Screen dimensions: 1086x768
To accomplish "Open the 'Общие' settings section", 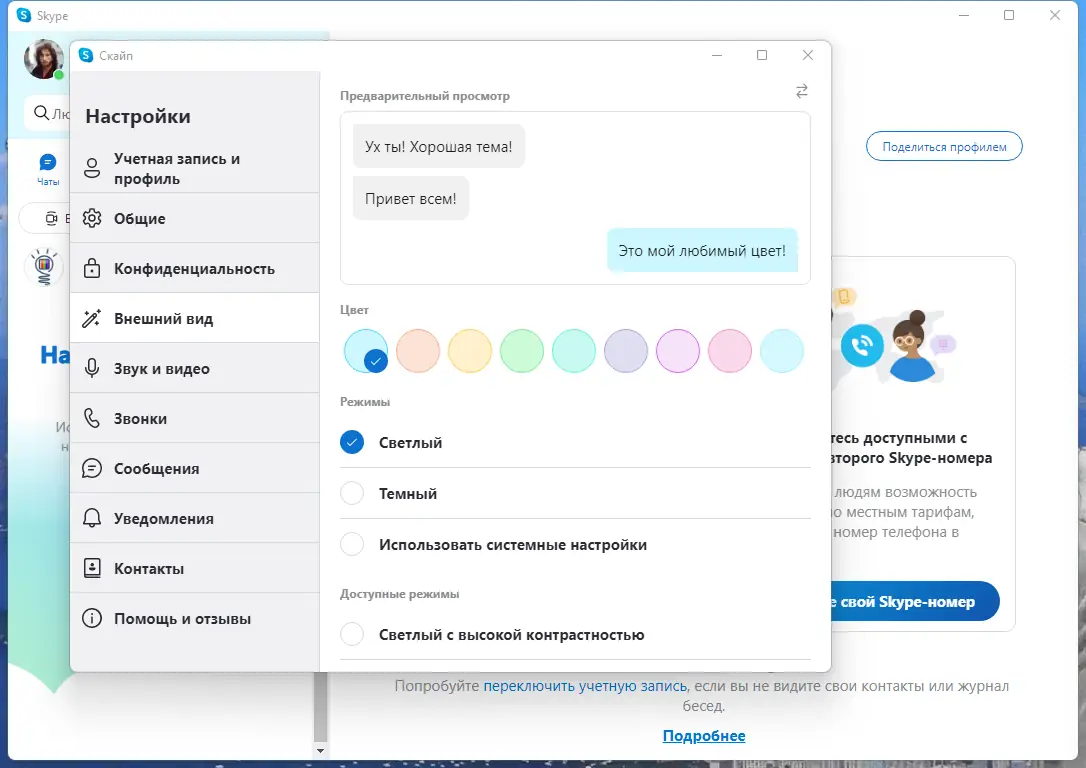I will pos(195,218).
